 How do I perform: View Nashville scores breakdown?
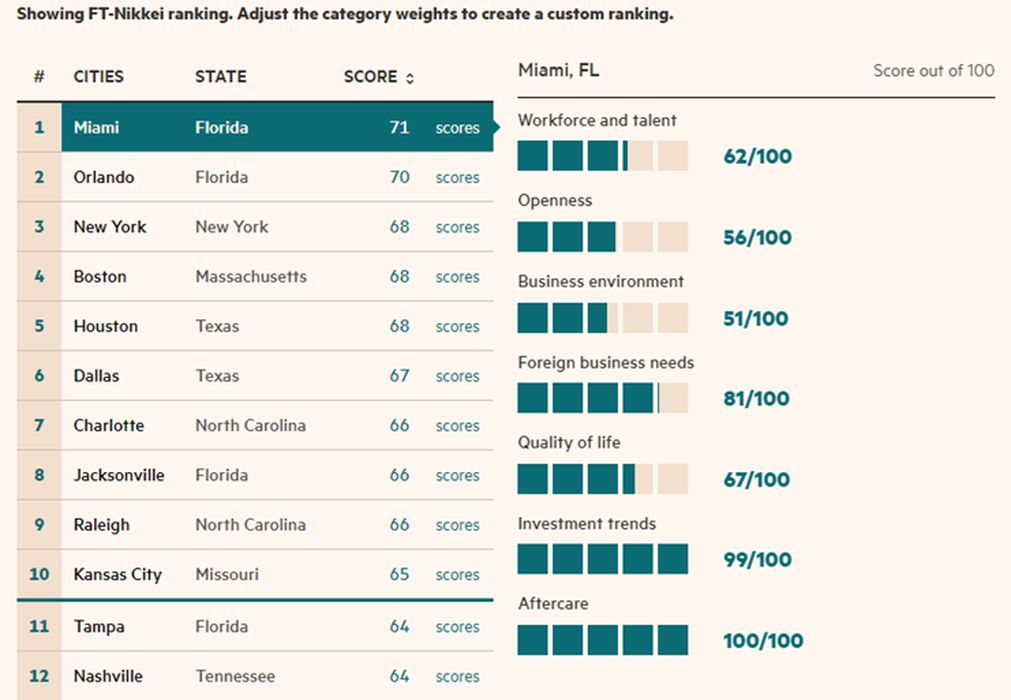click(x=457, y=677)
